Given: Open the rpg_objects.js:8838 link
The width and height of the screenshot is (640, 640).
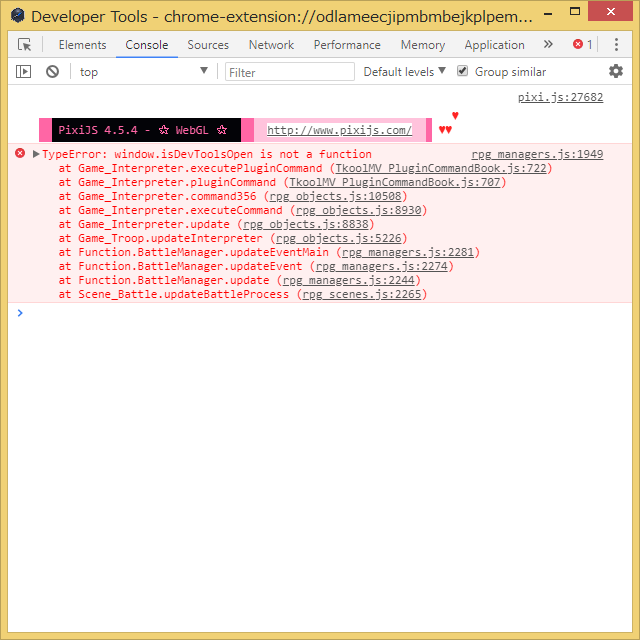Looking at the screenshot, I should 306,224.
